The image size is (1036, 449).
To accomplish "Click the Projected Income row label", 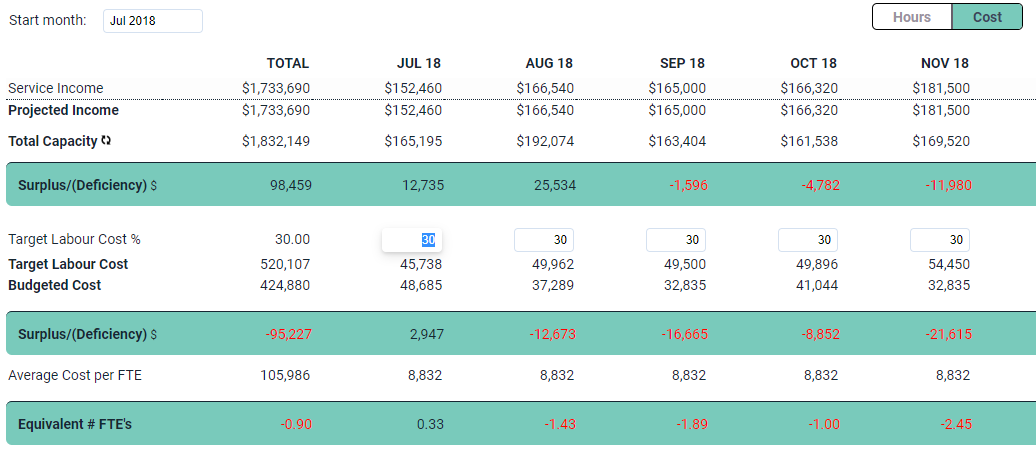I will (63, 110).
